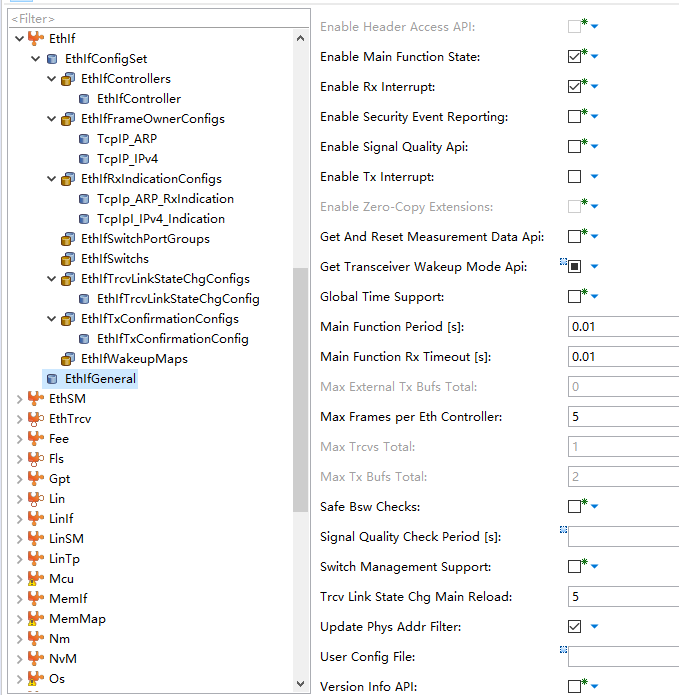Select TcpIp_ARP_RxIndication tree item
Screen dimensions: 679x695
click(165, 199)
